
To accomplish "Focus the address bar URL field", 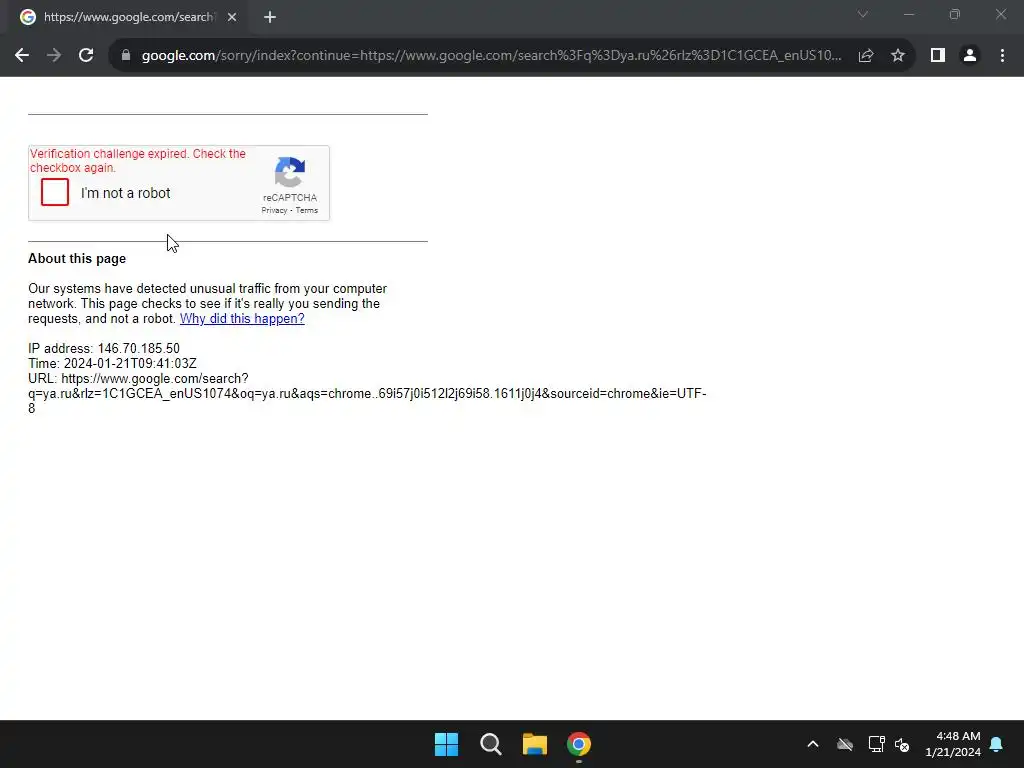I will (x=491, y=56).
